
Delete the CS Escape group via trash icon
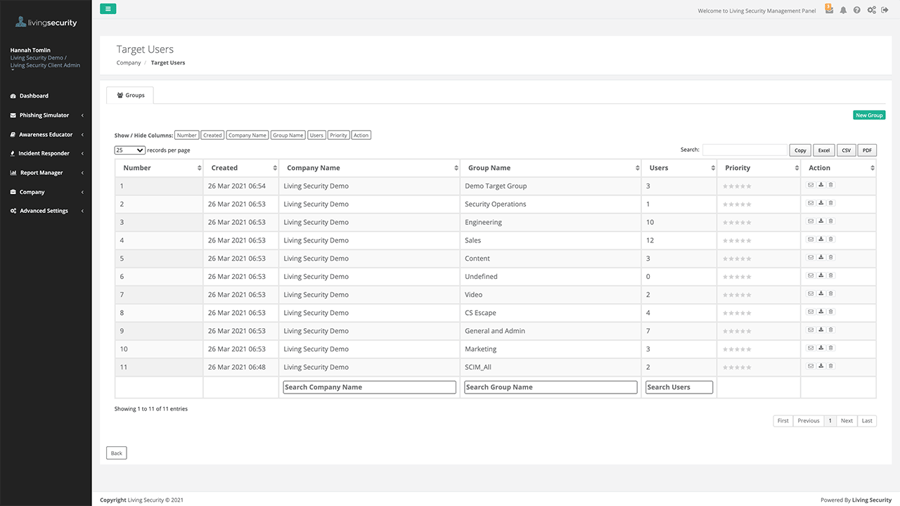point(831,312)
